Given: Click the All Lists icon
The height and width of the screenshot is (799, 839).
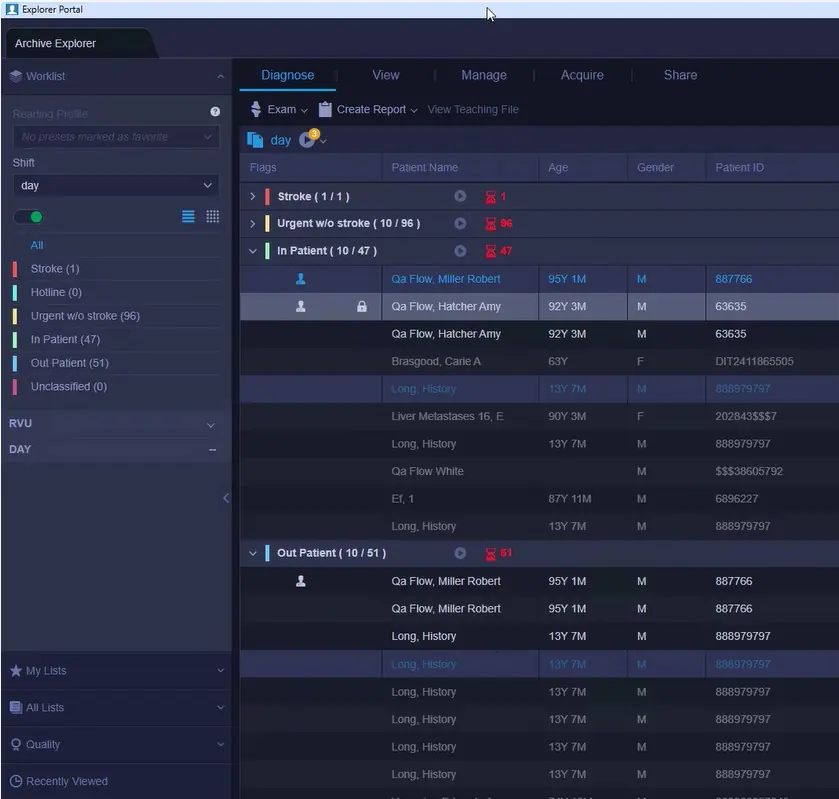Looking at the screenshot, I should (x=16, y=707).
